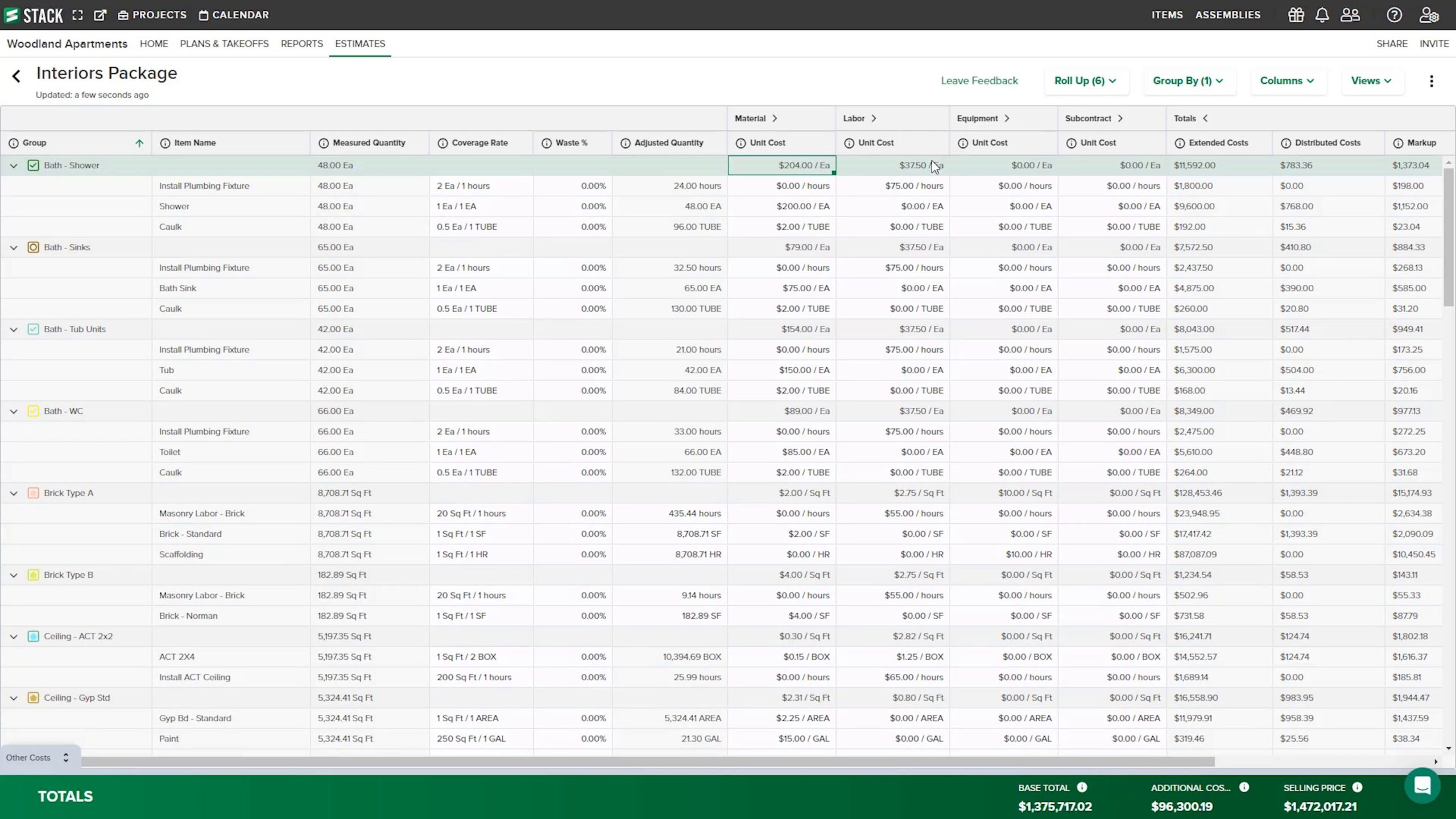Open the notifications bell
The image size is (1456, 819).
tap(1322, 15)
